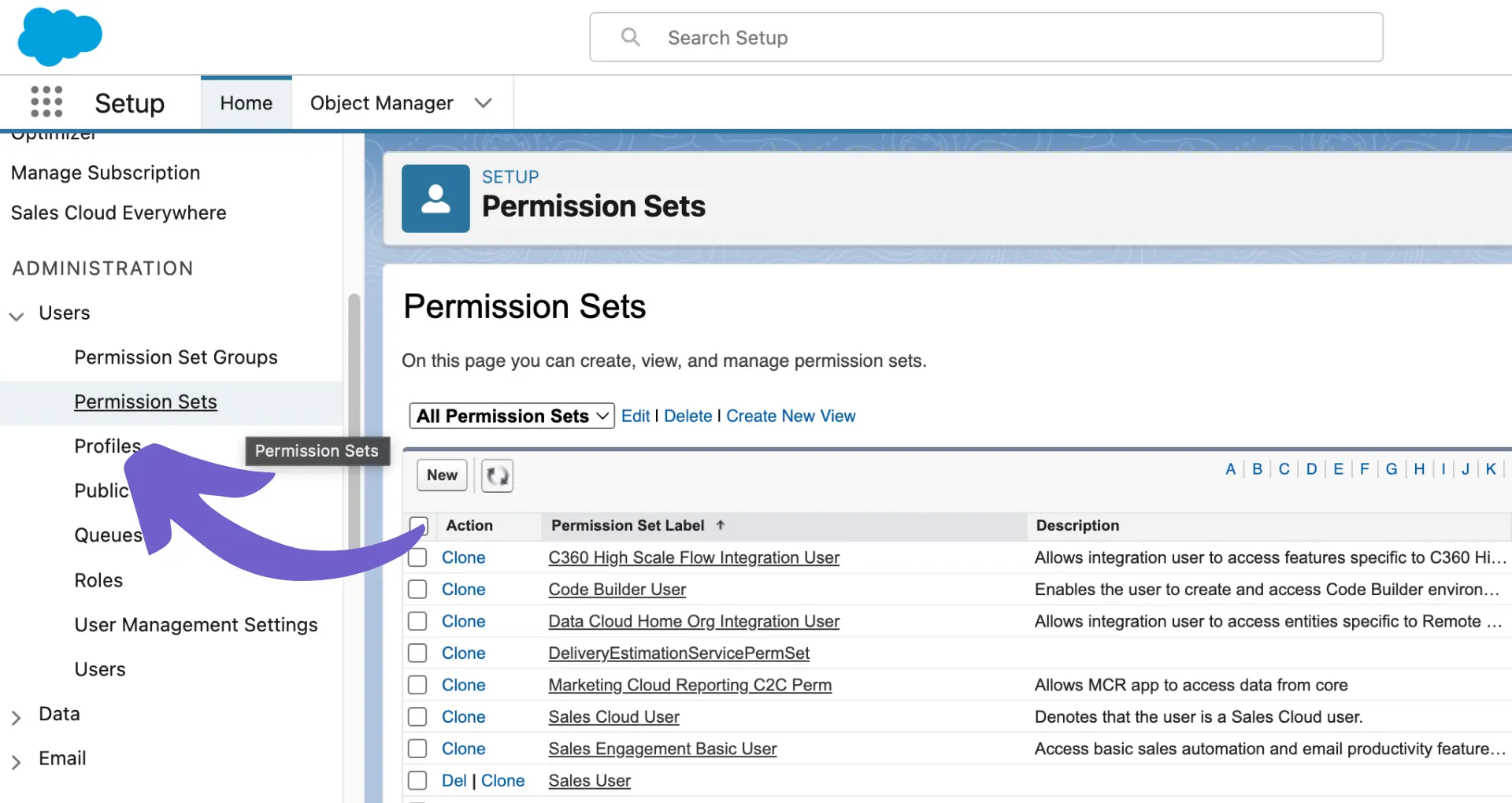
Task: Clone the Sales User permission set
Action: click(502, 781)
